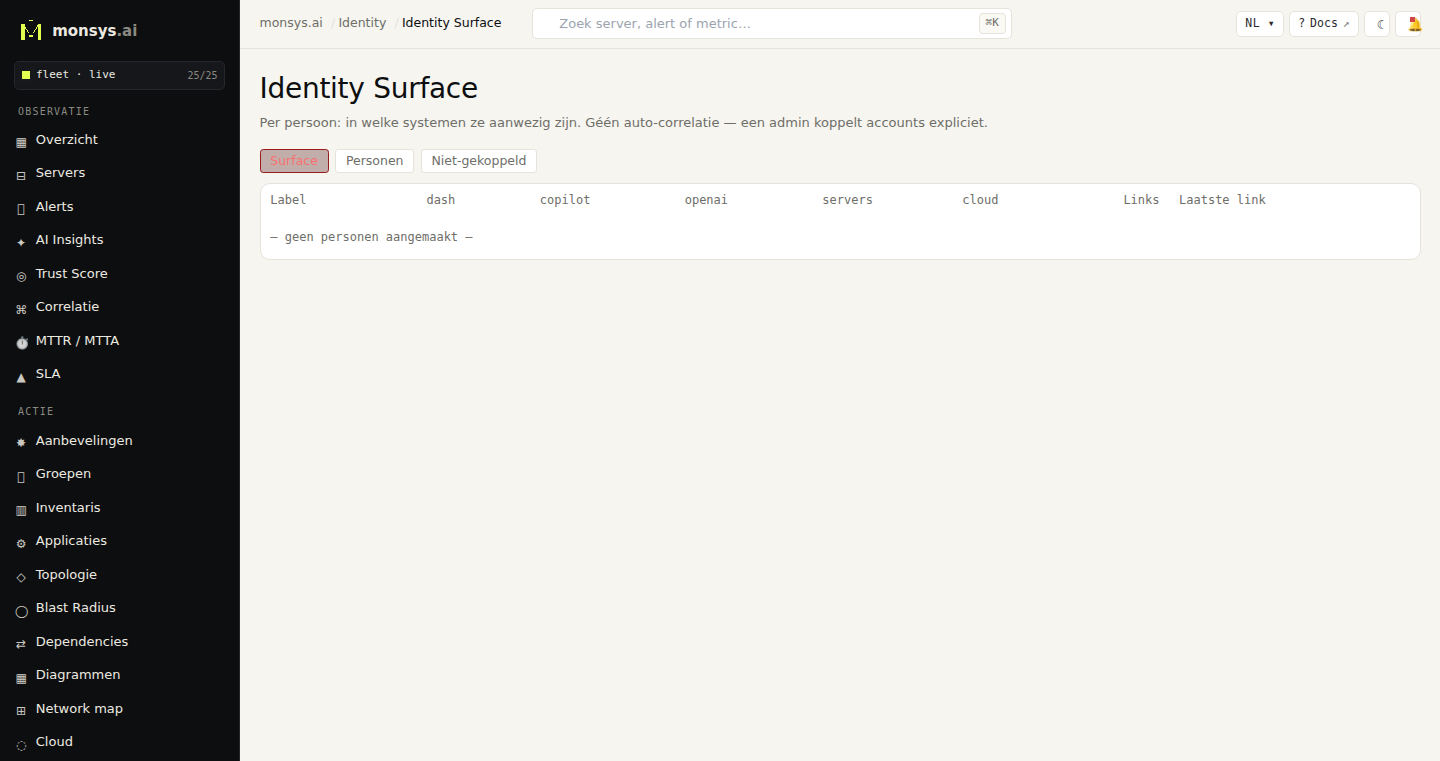This screenshot has width=1440, height=761.
Task: Click the Network map grid icon
Action: pos(21,710)
